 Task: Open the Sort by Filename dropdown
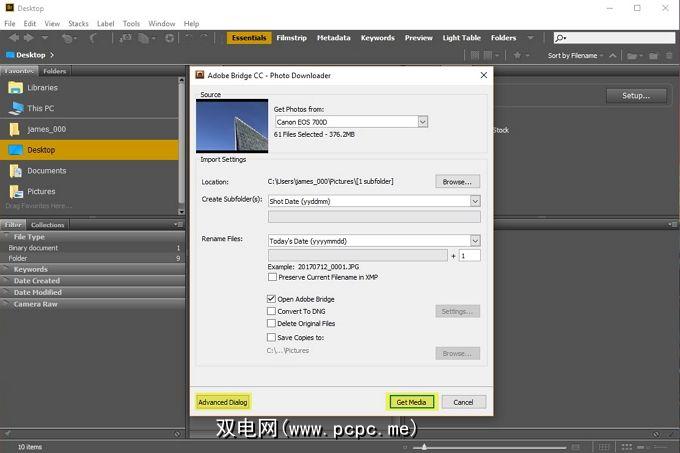click(575, 55)
